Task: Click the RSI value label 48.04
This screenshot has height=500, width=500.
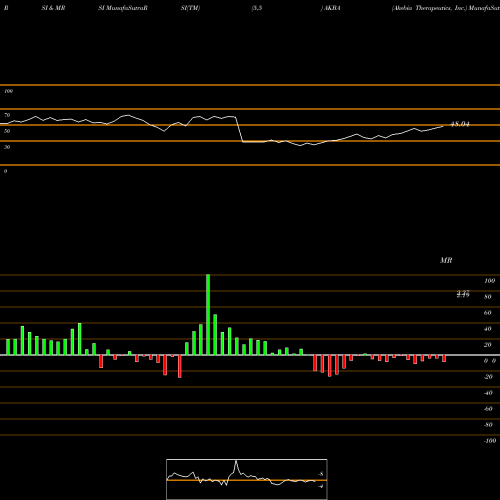Action: [460, 124]
